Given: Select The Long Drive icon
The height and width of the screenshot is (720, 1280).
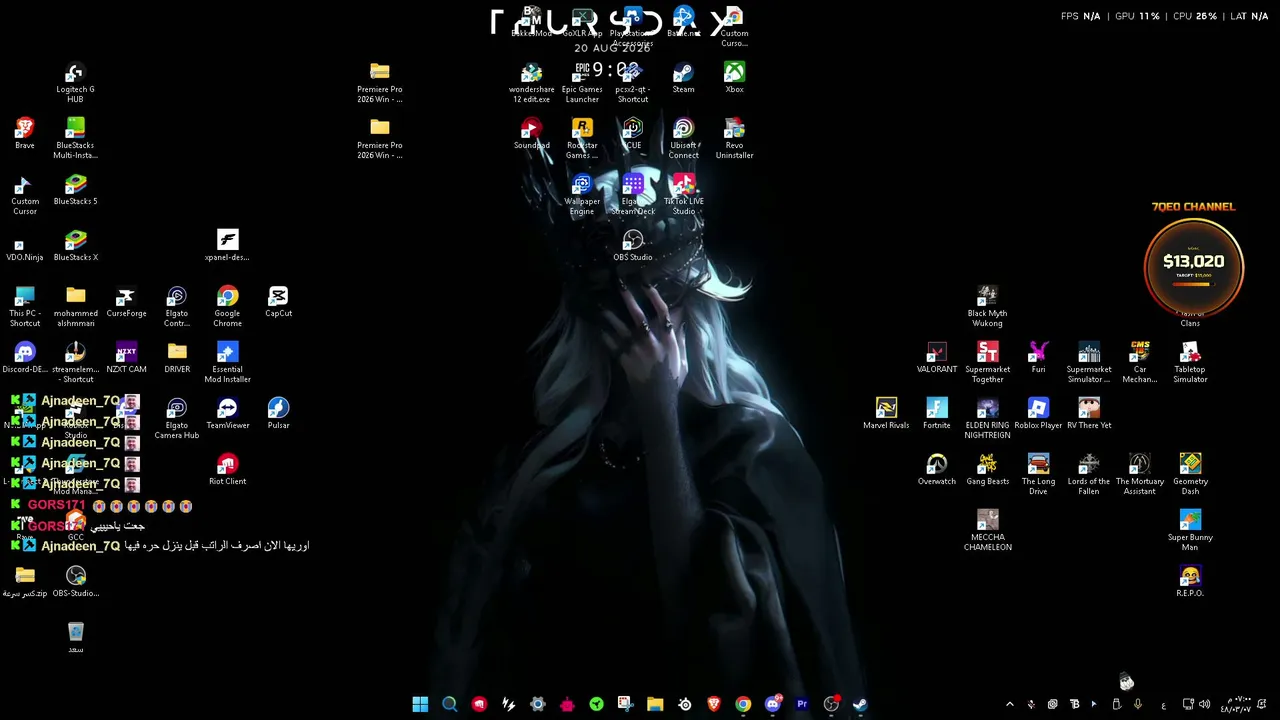Looking at the screenshot, I should pyautogui.click(x=1038, y=475).
